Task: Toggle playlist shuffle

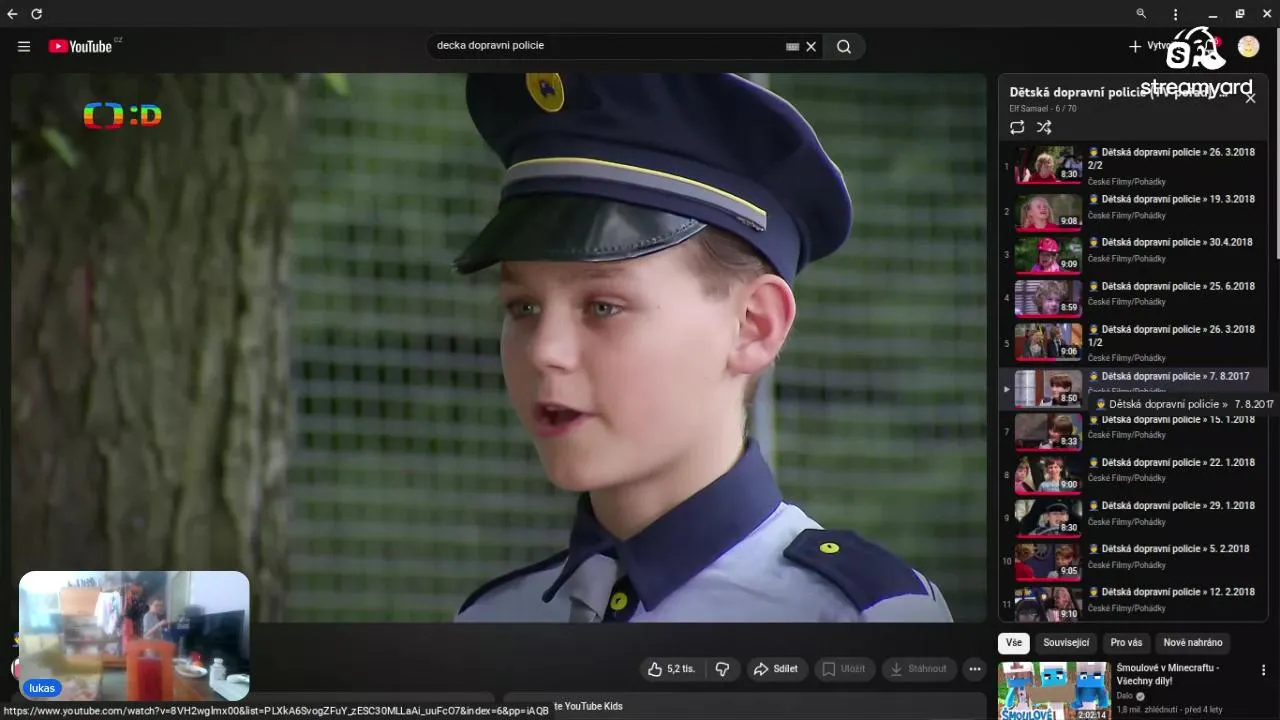Action: 1044,127
